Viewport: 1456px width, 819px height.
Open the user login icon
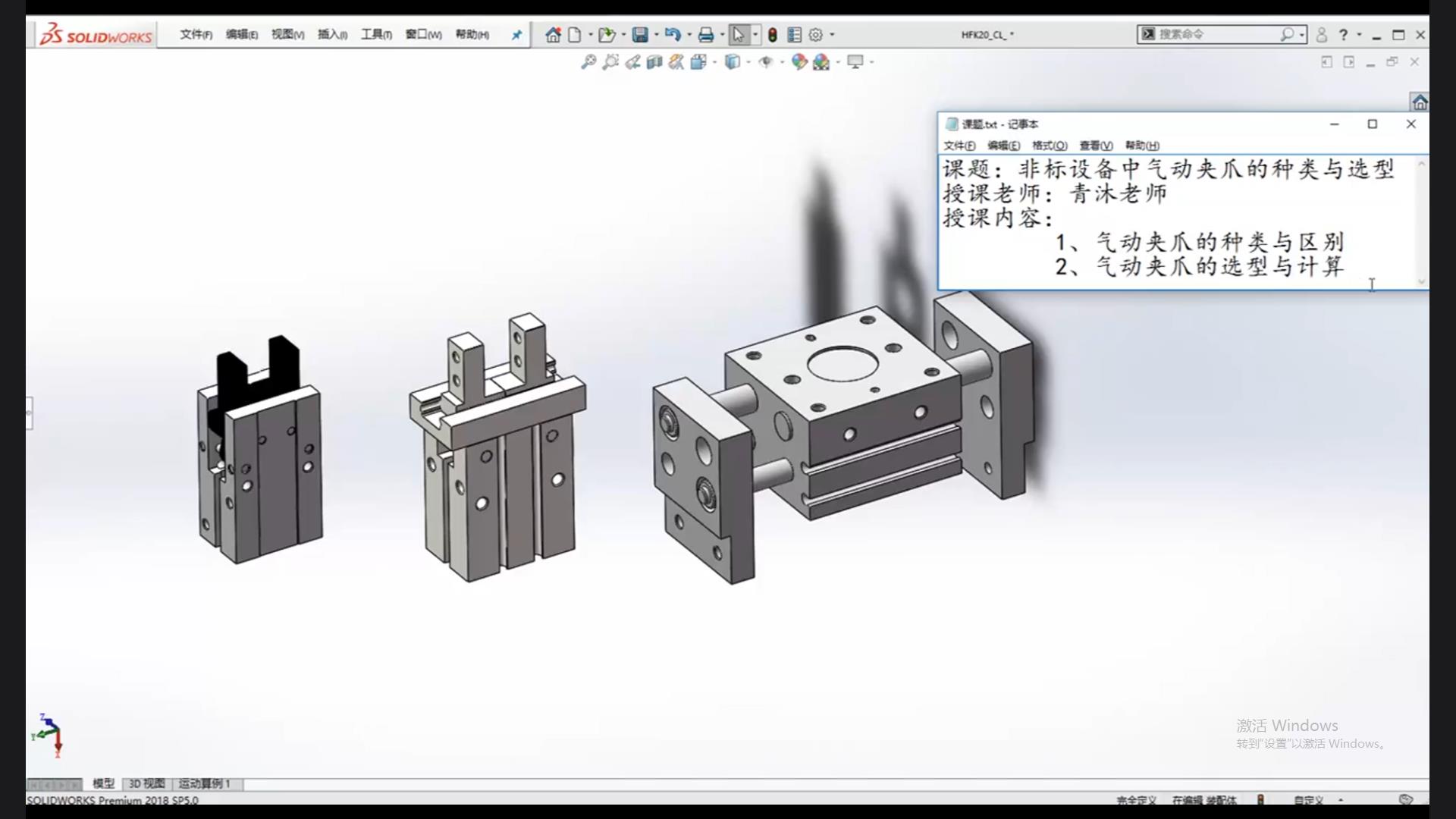click(1322, 35)
